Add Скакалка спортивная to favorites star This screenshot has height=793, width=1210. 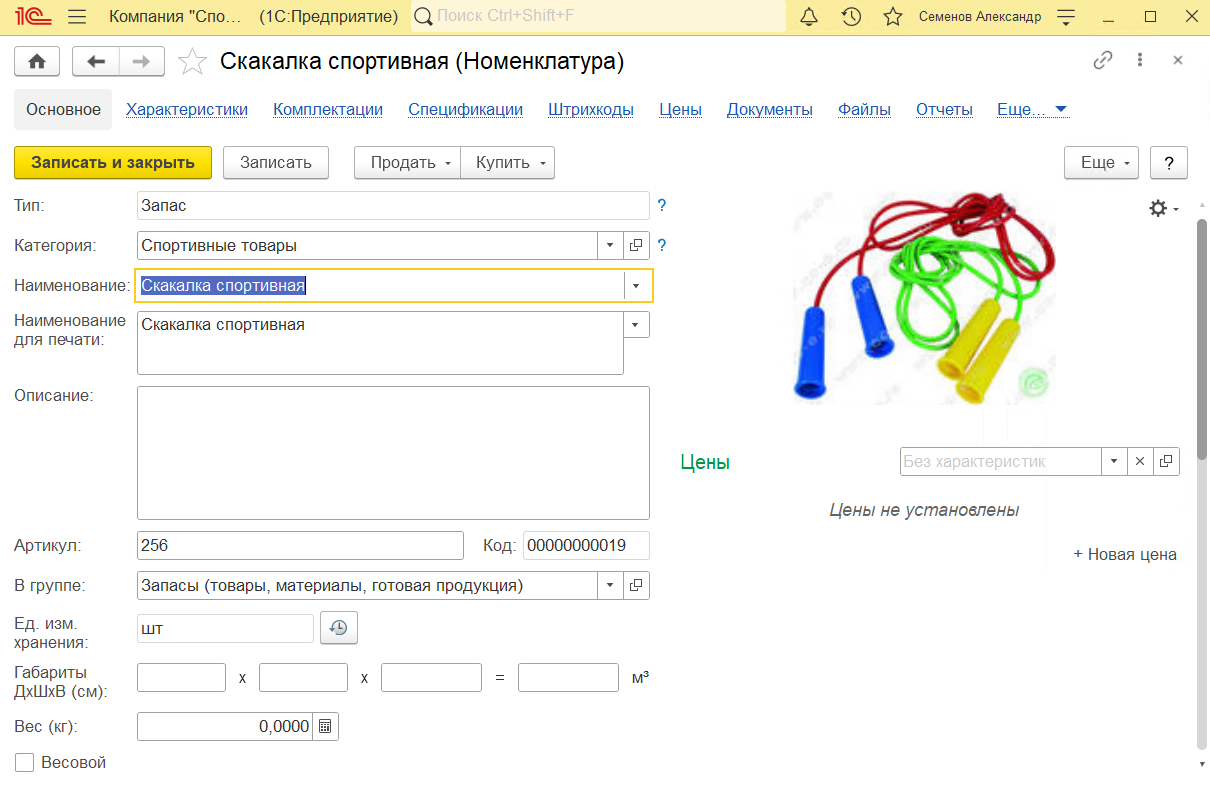coord(191,62)
